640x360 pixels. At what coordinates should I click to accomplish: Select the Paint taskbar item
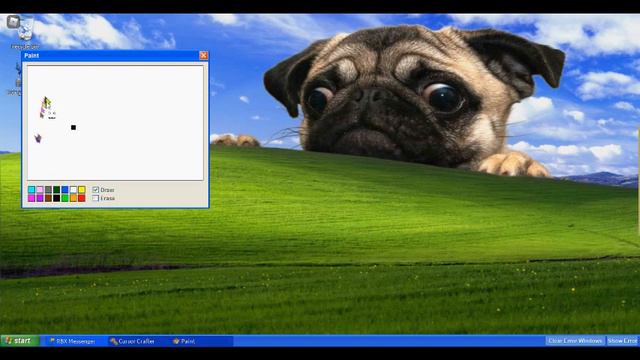(x=201, y=341)
